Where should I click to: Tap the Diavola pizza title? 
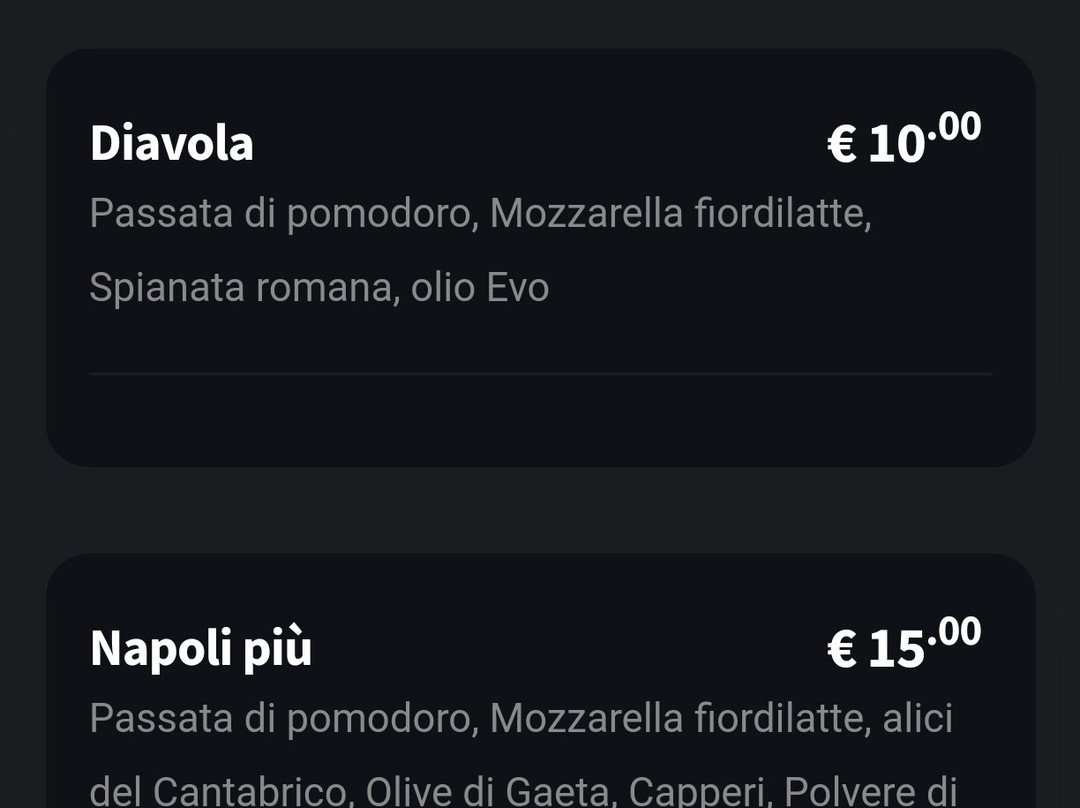click(171, 143)
